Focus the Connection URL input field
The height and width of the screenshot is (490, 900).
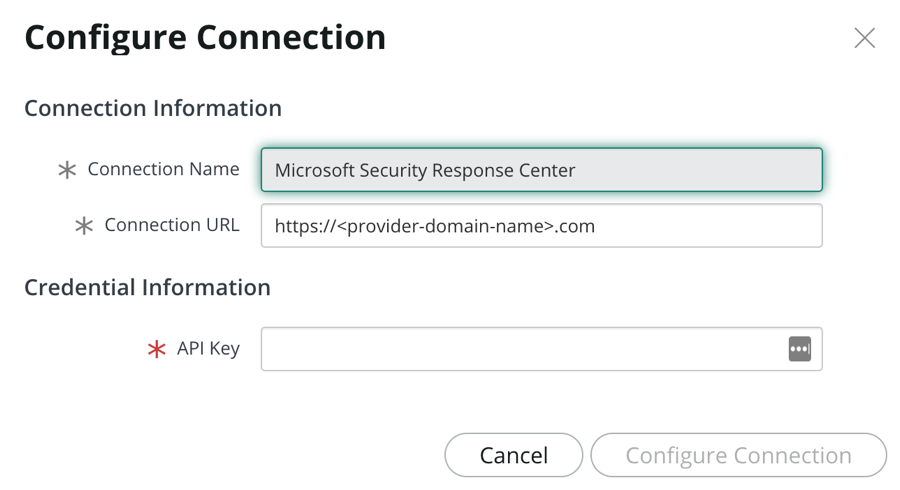pyautogui.click(x=541, y=225)
